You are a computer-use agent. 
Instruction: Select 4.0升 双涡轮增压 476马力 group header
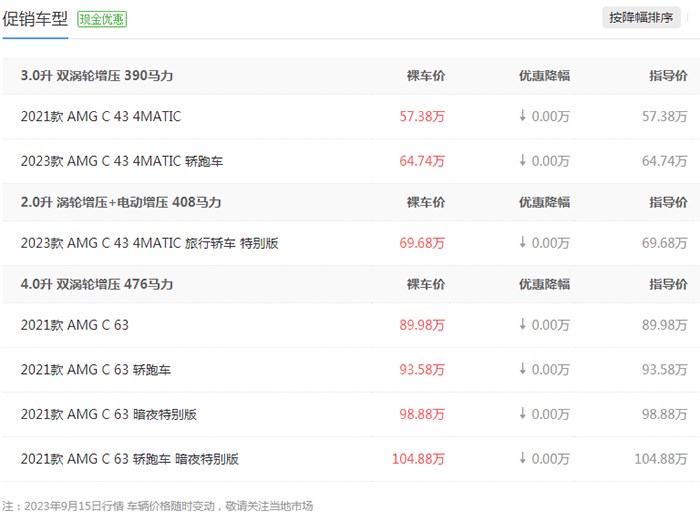(97, 284)
